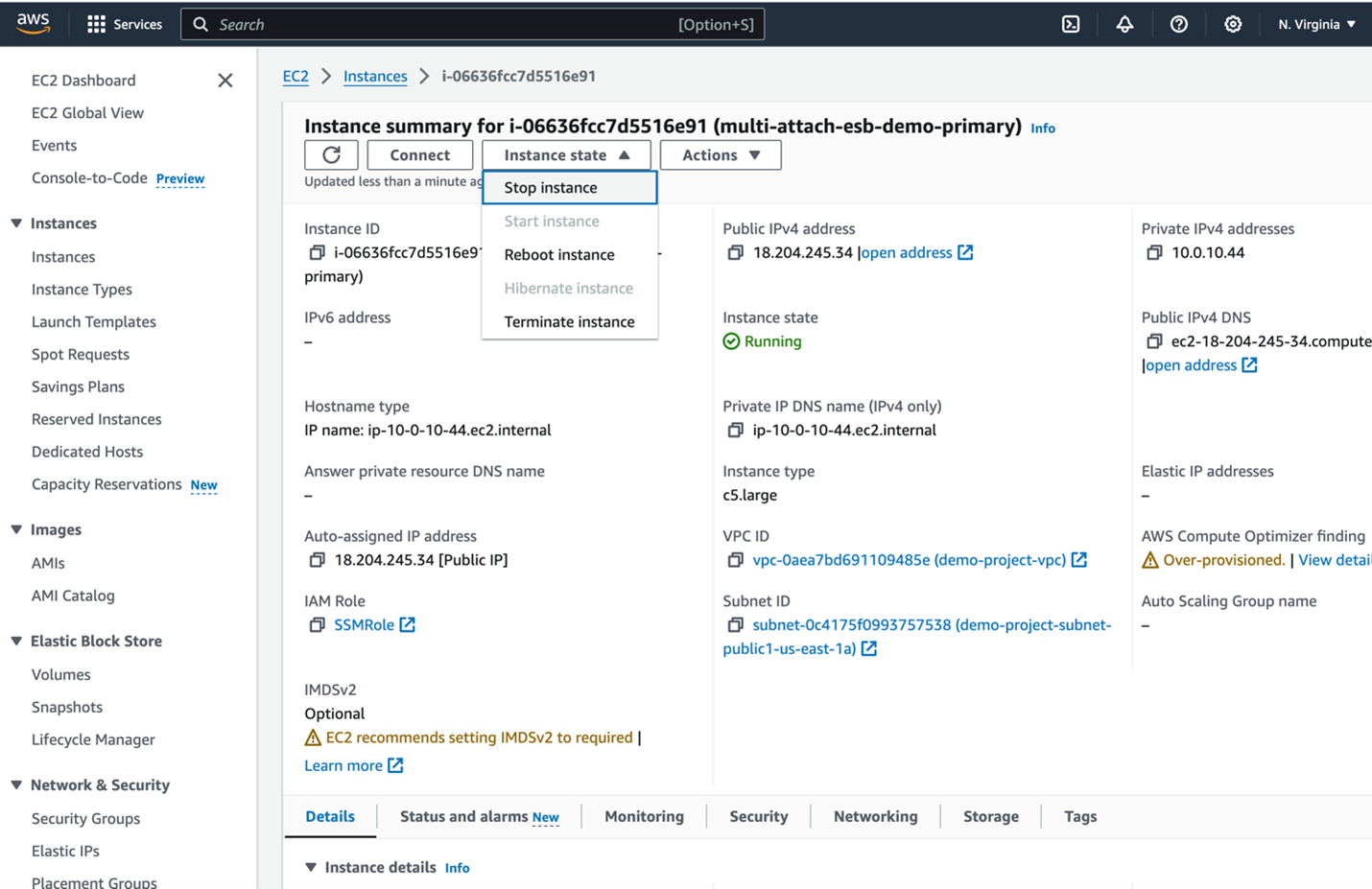Collapse the Instances sidebar section

click(16, 223)
